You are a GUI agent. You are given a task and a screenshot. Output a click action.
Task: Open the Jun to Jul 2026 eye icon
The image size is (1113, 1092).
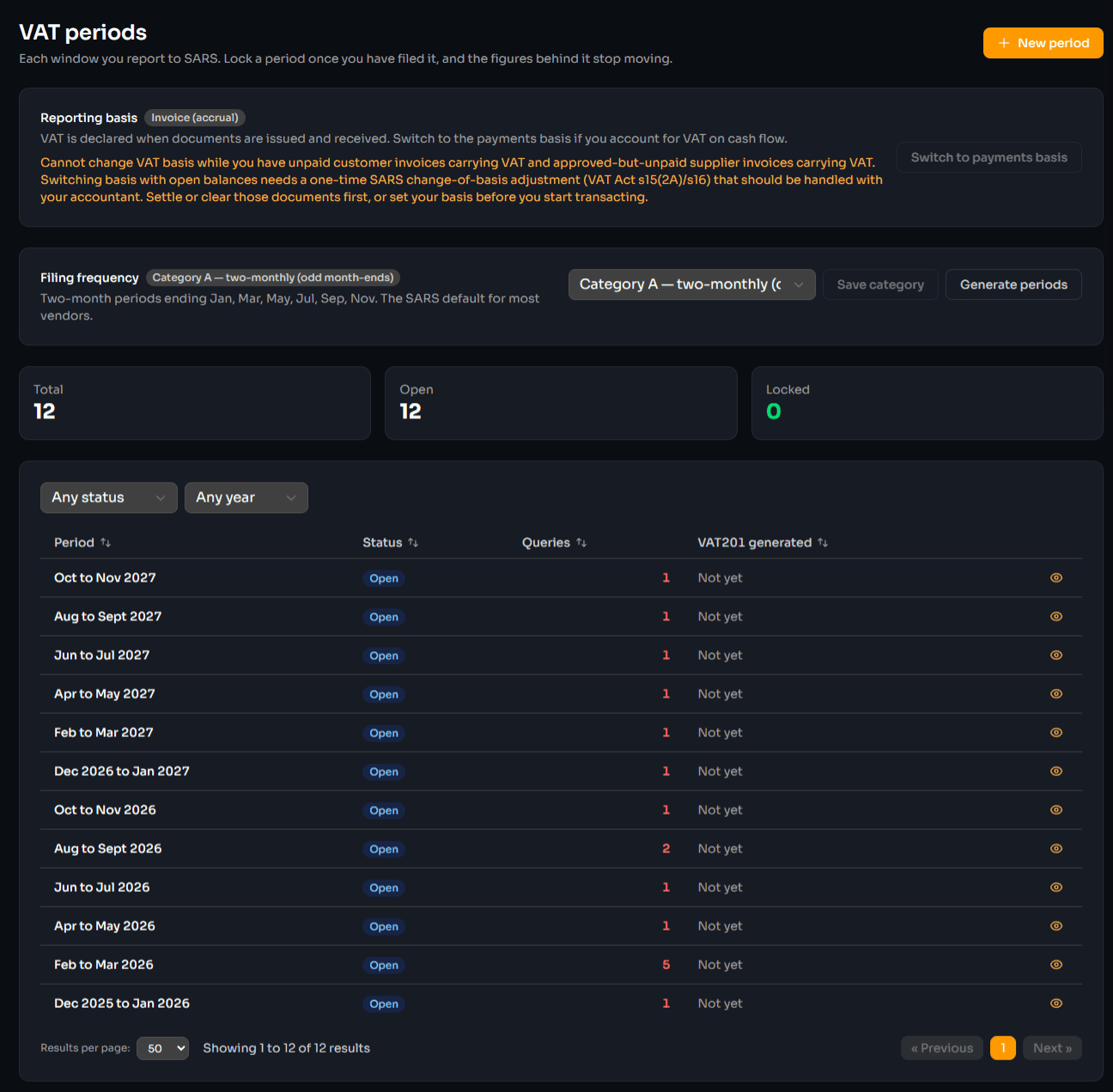(x=1056, y=888)
